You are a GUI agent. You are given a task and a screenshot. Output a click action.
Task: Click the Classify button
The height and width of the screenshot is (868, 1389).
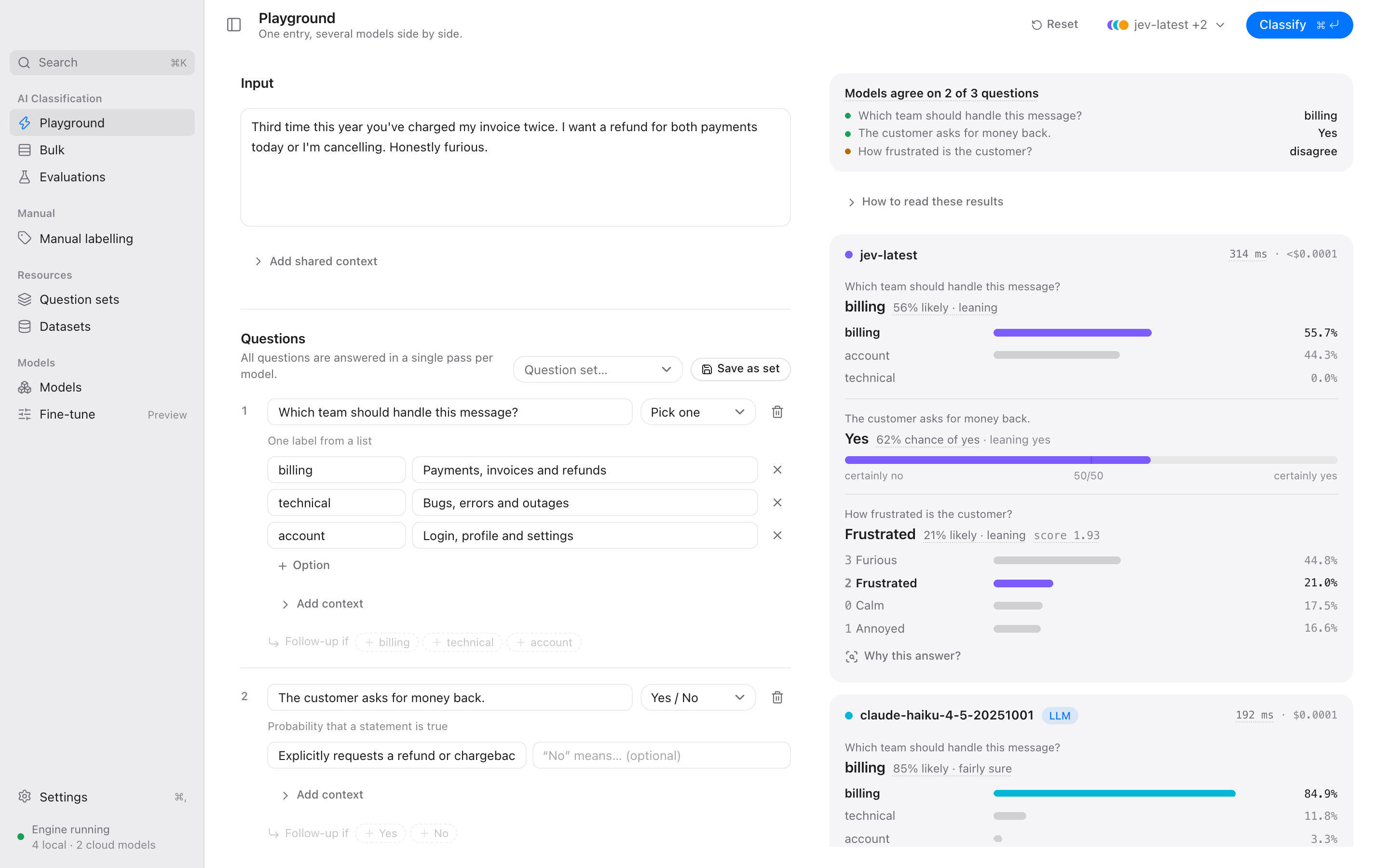[x=1299, y=25]
